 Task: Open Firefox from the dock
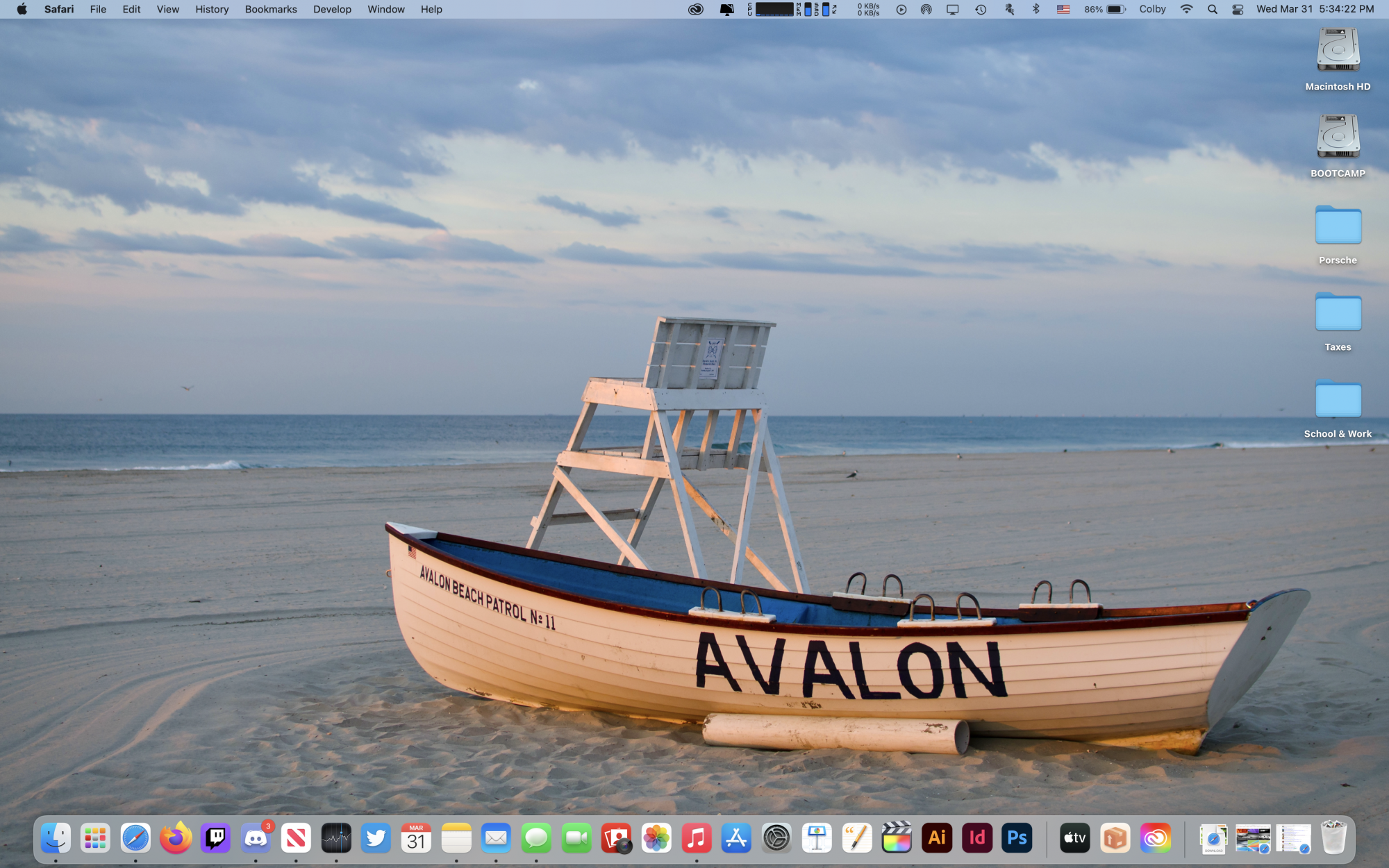click(176, 839)
